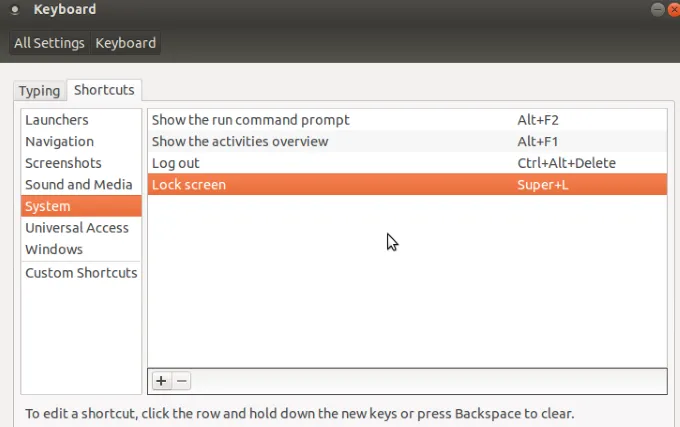Image resolution: width=680 pixels, height=427 pixels.
Task: Edit the Super+L accelerator for Lock screen
Action: point(543,185)
